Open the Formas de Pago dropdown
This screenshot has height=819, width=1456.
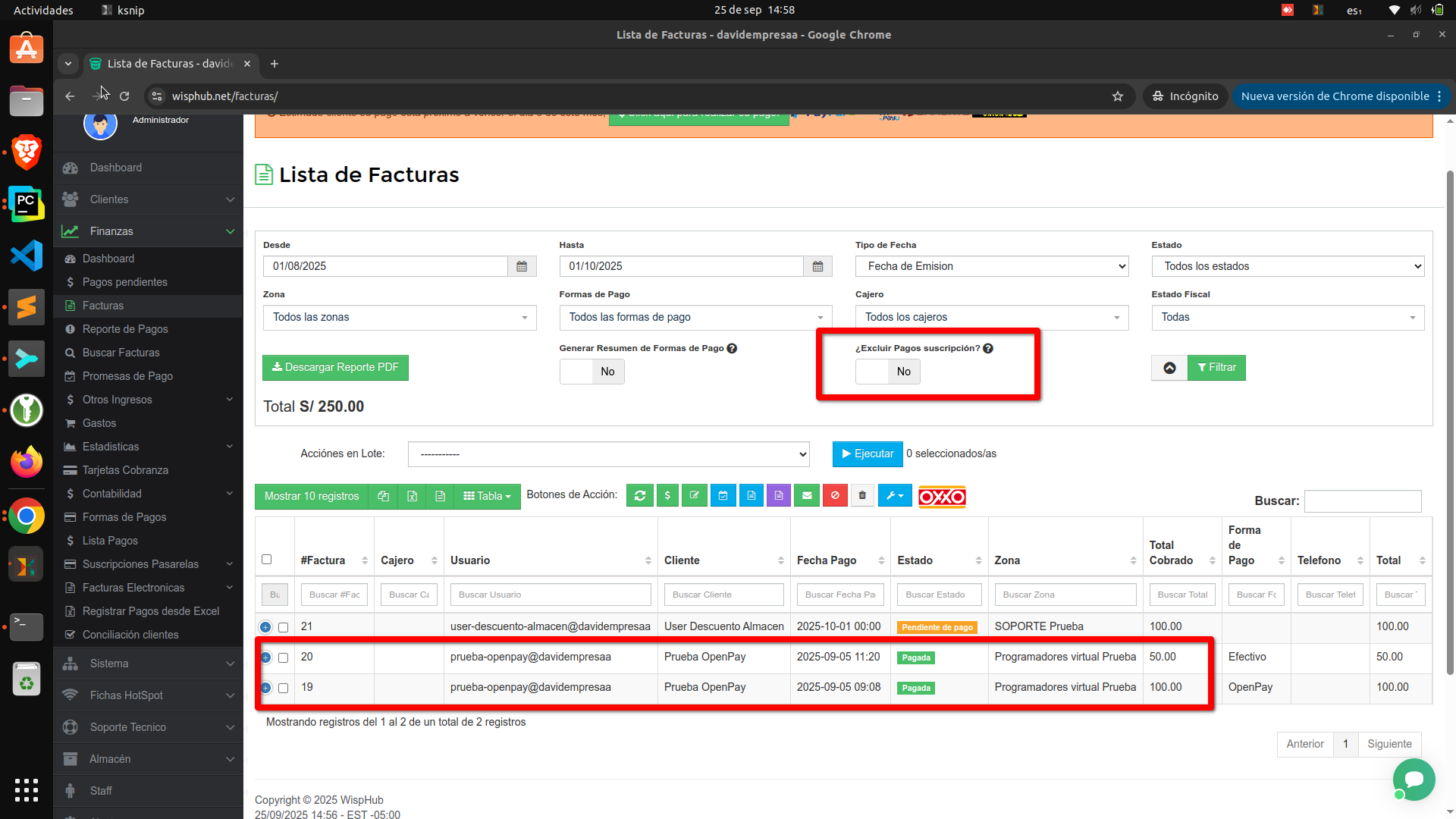(x=695, y=317)
